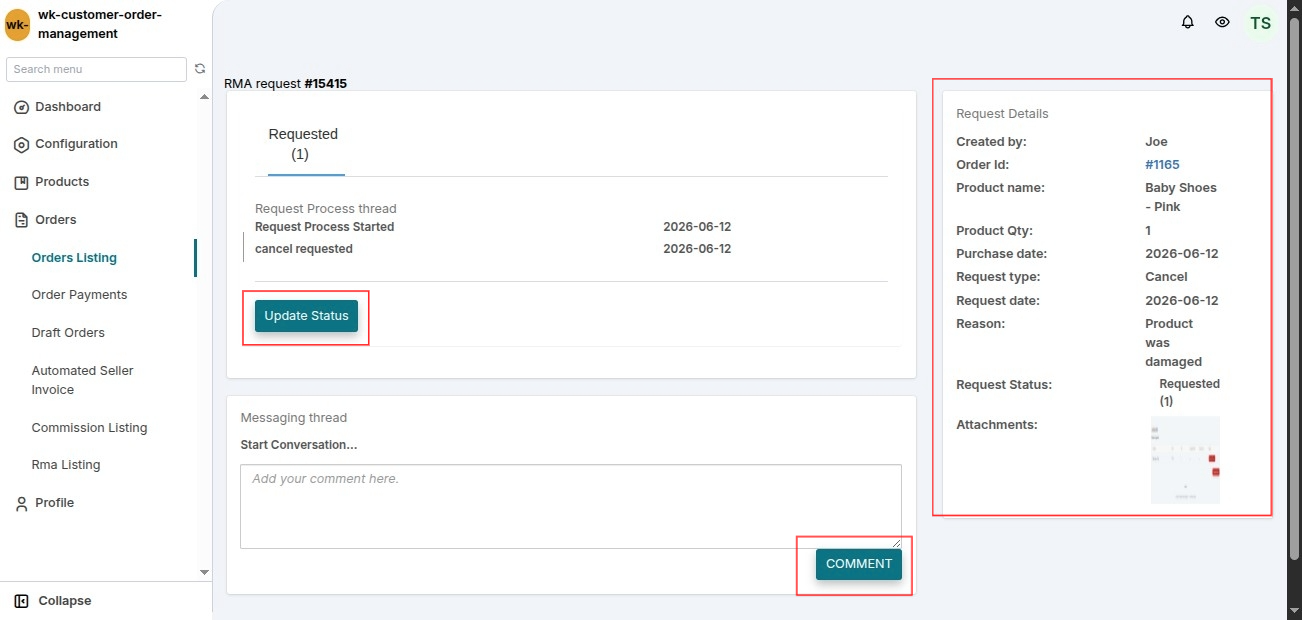Screen dimensions: 1302x620
Task: Collapse the Orders menu group
Action: pyautogui.click(x=56, y=220)
